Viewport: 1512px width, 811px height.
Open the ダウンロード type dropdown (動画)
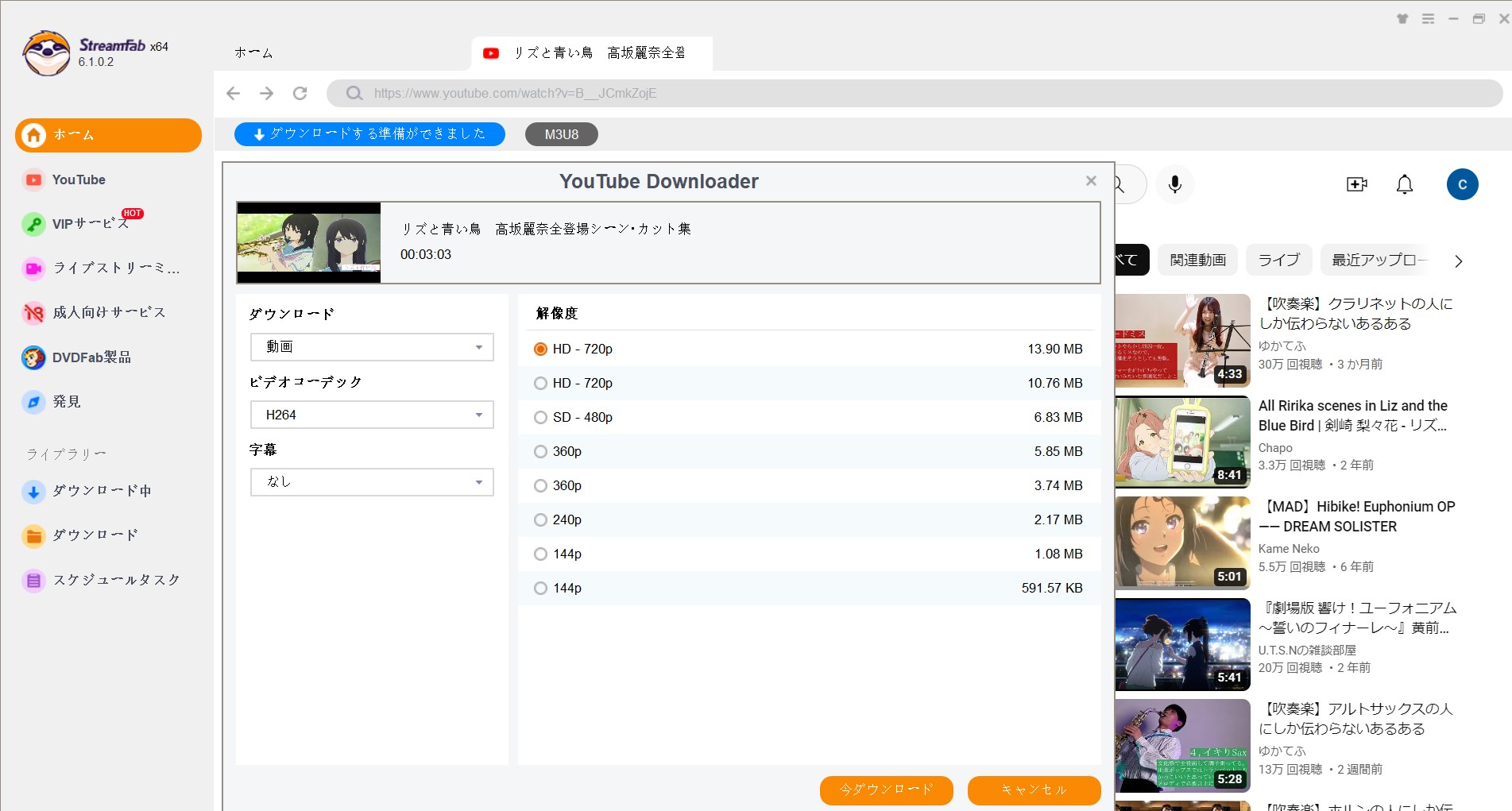click(x=372, y=347)
